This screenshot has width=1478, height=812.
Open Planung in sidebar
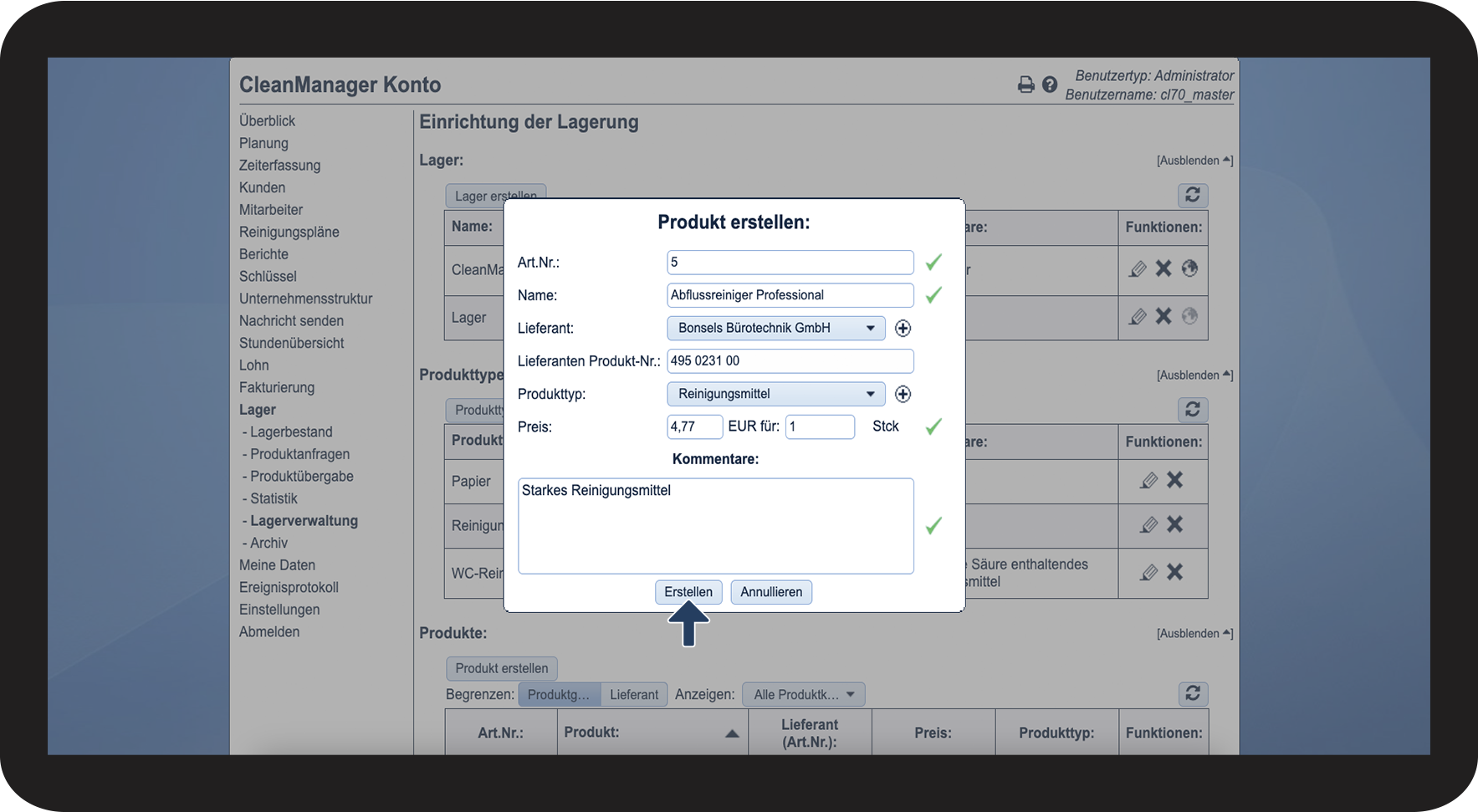[263, 143]
